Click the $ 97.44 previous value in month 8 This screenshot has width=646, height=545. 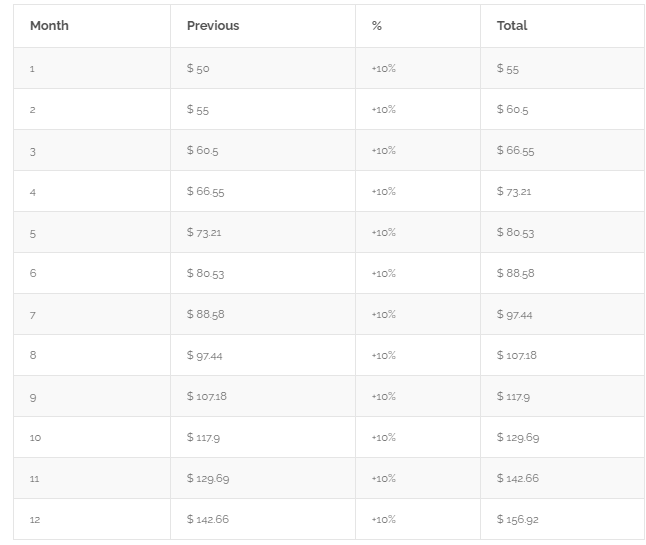(204, 356)
